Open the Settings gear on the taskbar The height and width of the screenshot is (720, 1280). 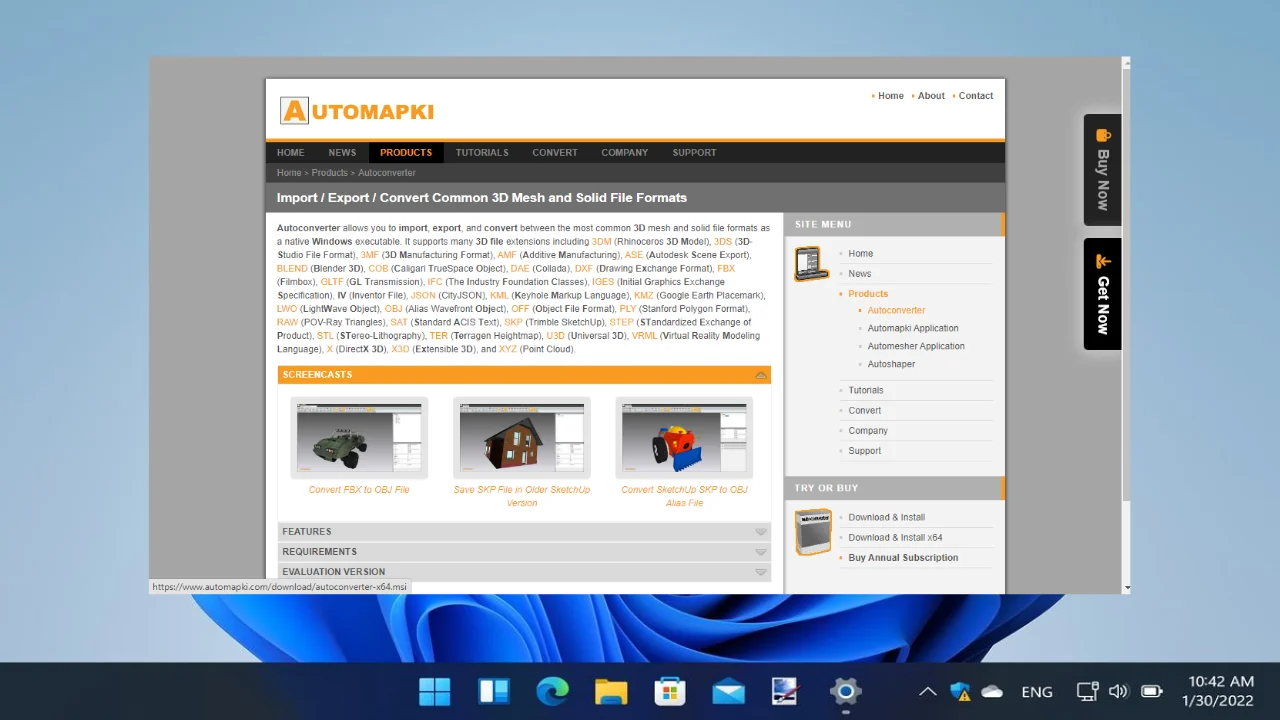845,691
